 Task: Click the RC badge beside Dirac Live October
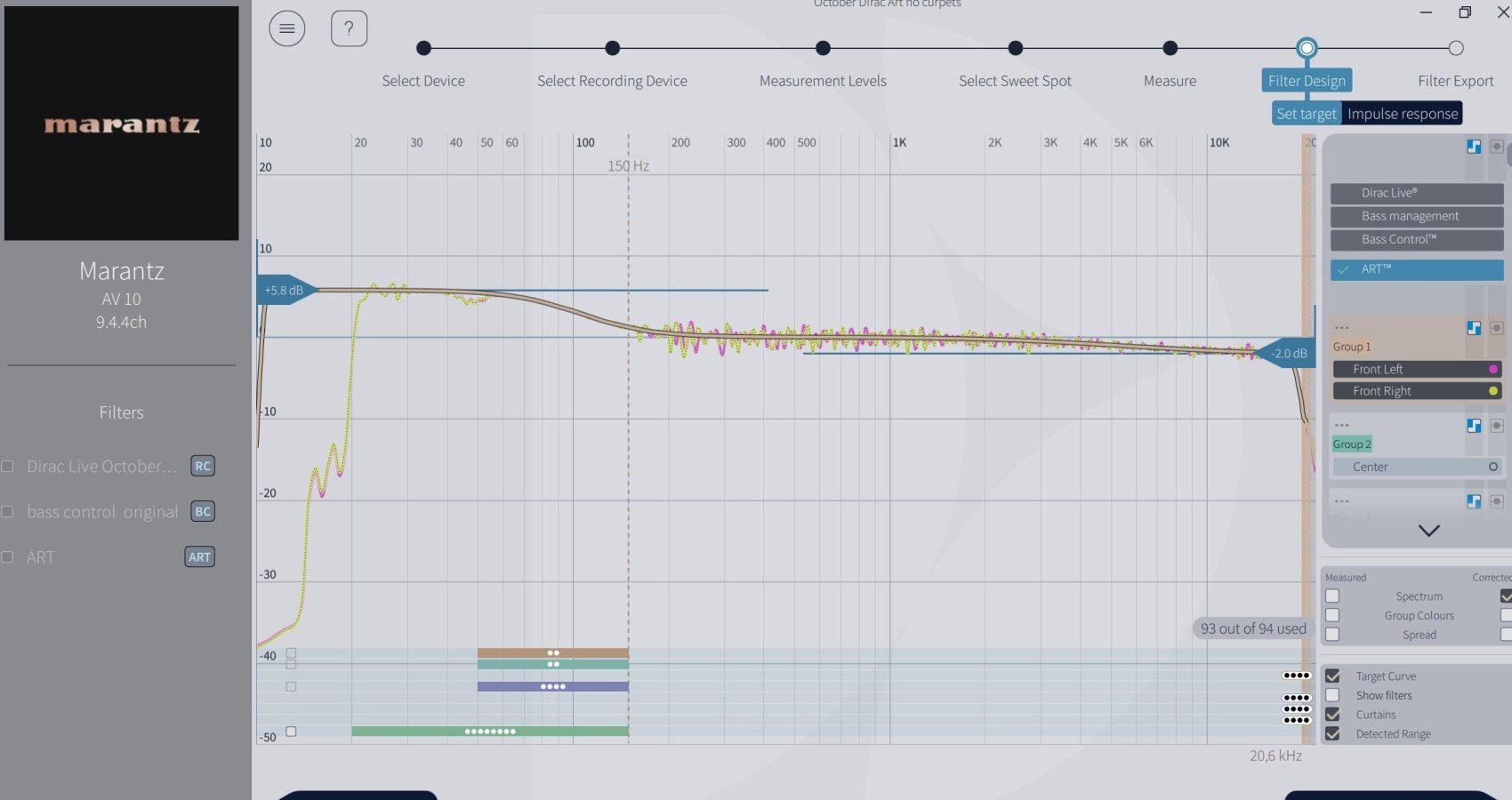tap(203, 466)
